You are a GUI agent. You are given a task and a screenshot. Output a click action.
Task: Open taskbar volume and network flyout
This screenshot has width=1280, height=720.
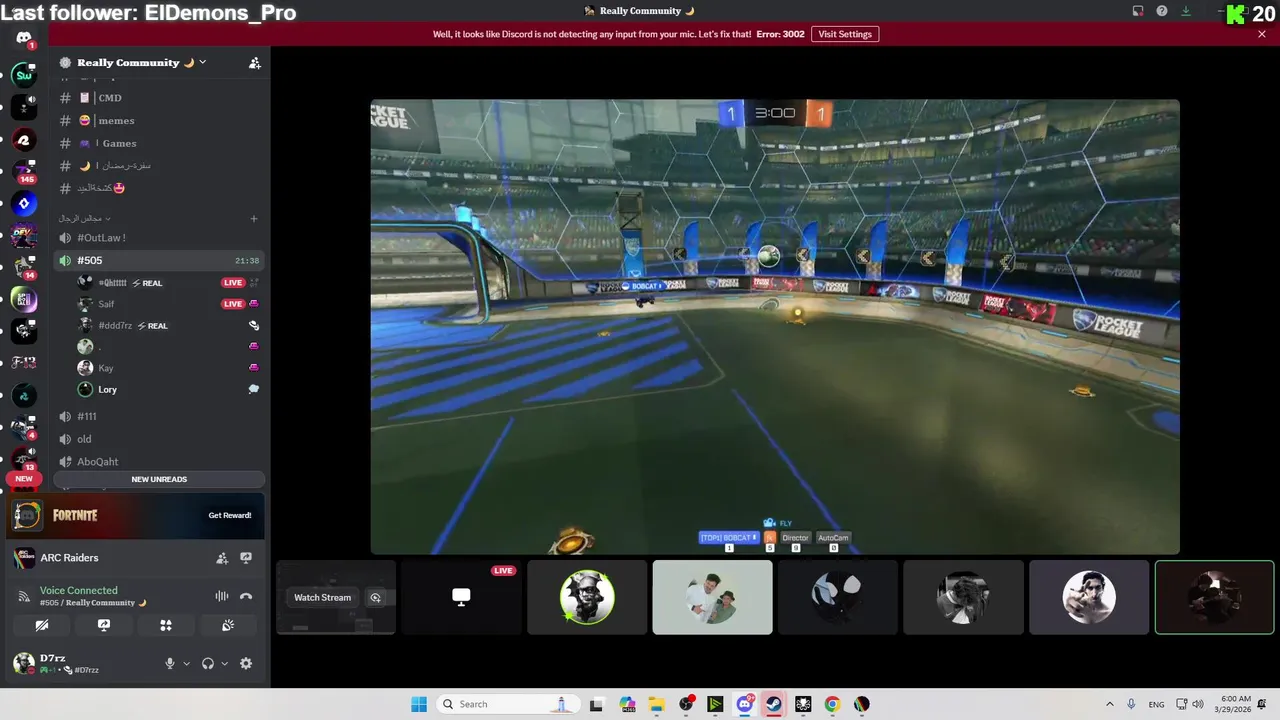(1189, 704)
